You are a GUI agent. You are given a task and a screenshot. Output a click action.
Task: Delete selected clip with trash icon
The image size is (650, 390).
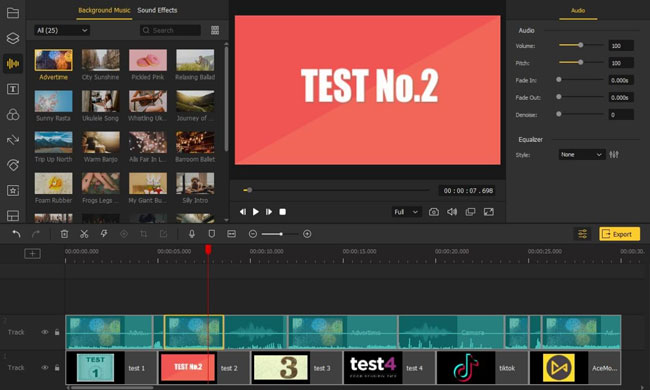tap(64, 234)
